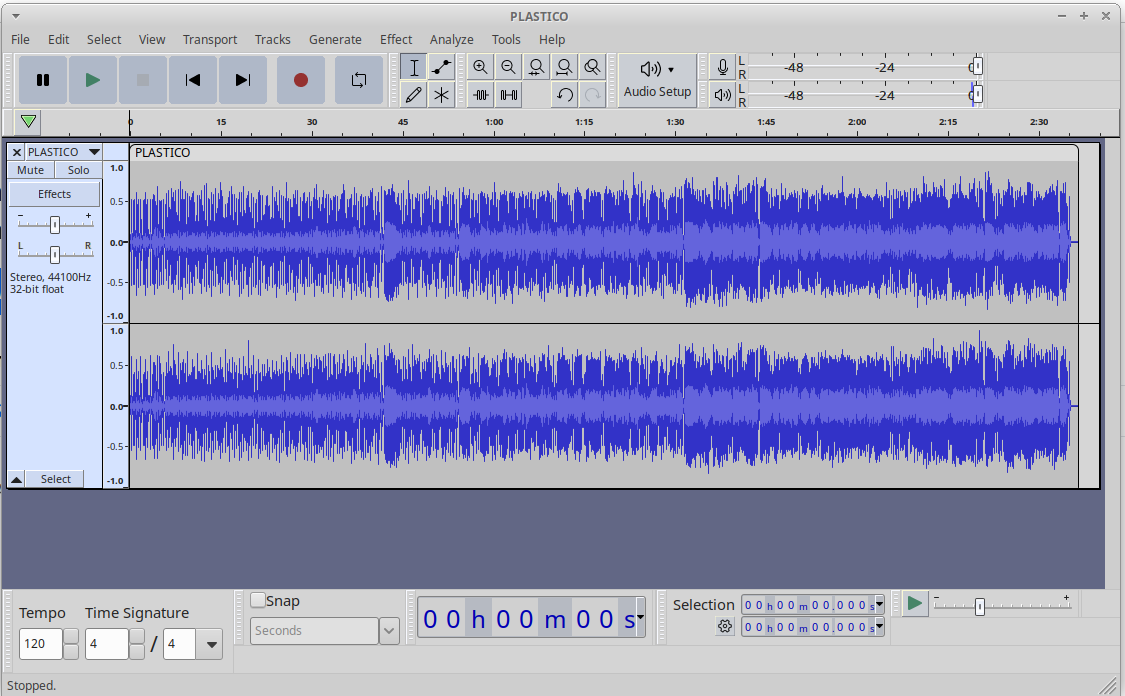Select the Draw pencil tool

point(413,95)
